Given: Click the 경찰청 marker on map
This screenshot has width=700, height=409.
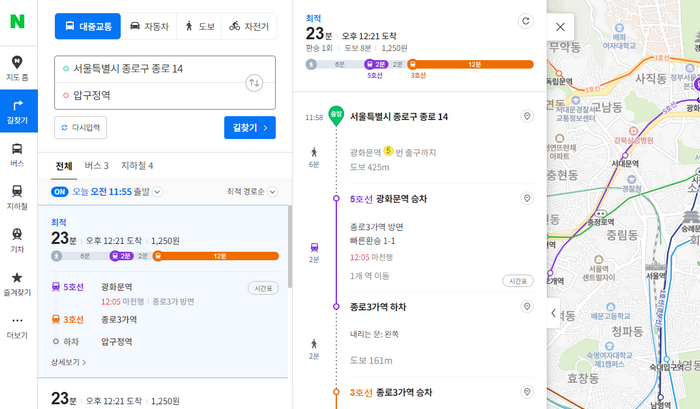Looking at the screenshot, I should (x=632, y=180).
